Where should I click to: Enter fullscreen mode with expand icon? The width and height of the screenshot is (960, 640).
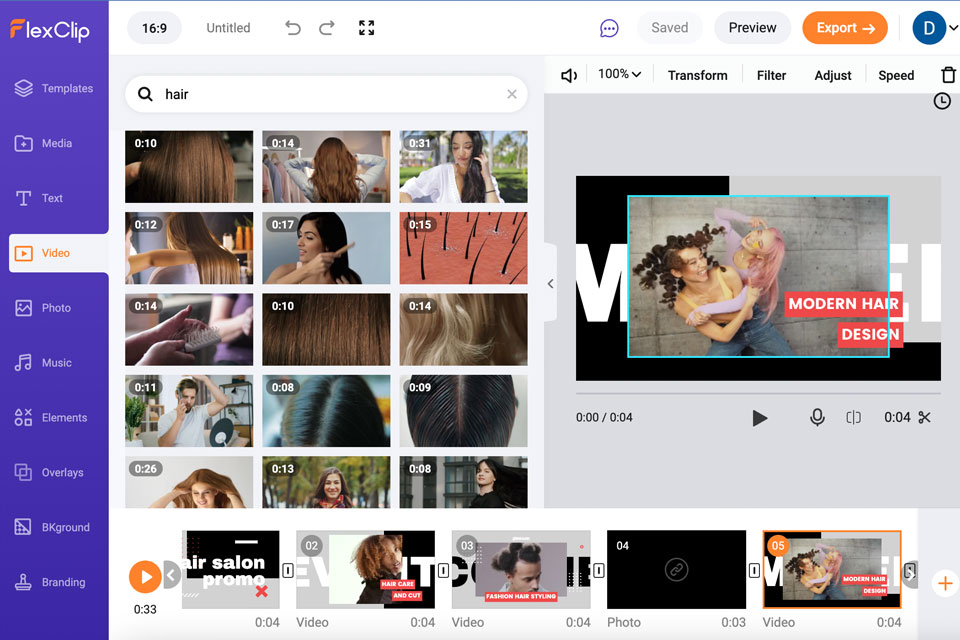click(366, 28)
